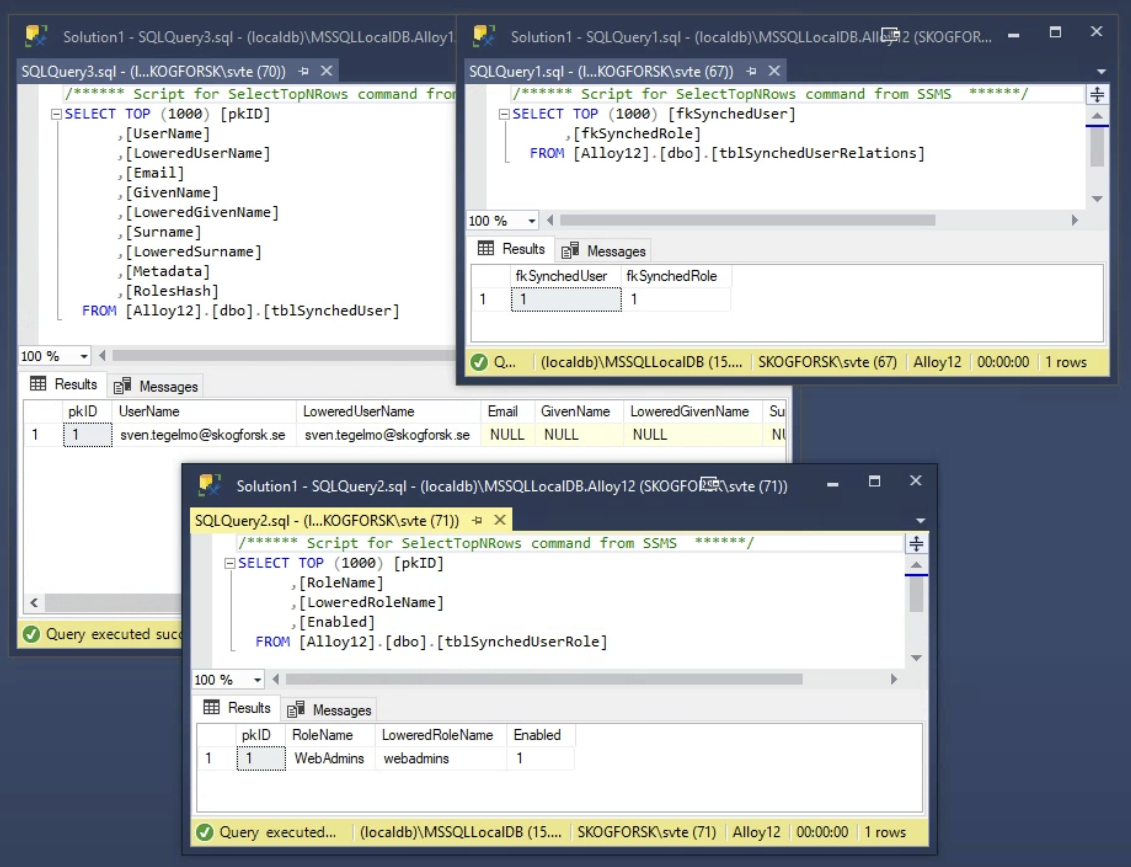Click the split pane icon in SQLQuery2 editor
Viewport: 1131px width, 867px height.
point(915,543)
